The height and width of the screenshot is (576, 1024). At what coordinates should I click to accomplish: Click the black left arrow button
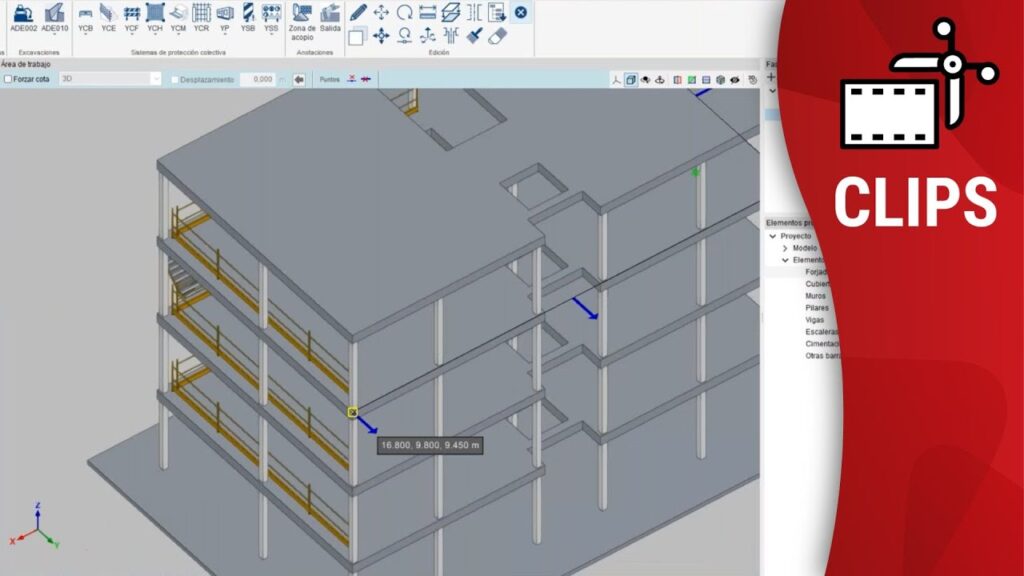[299, 79]
